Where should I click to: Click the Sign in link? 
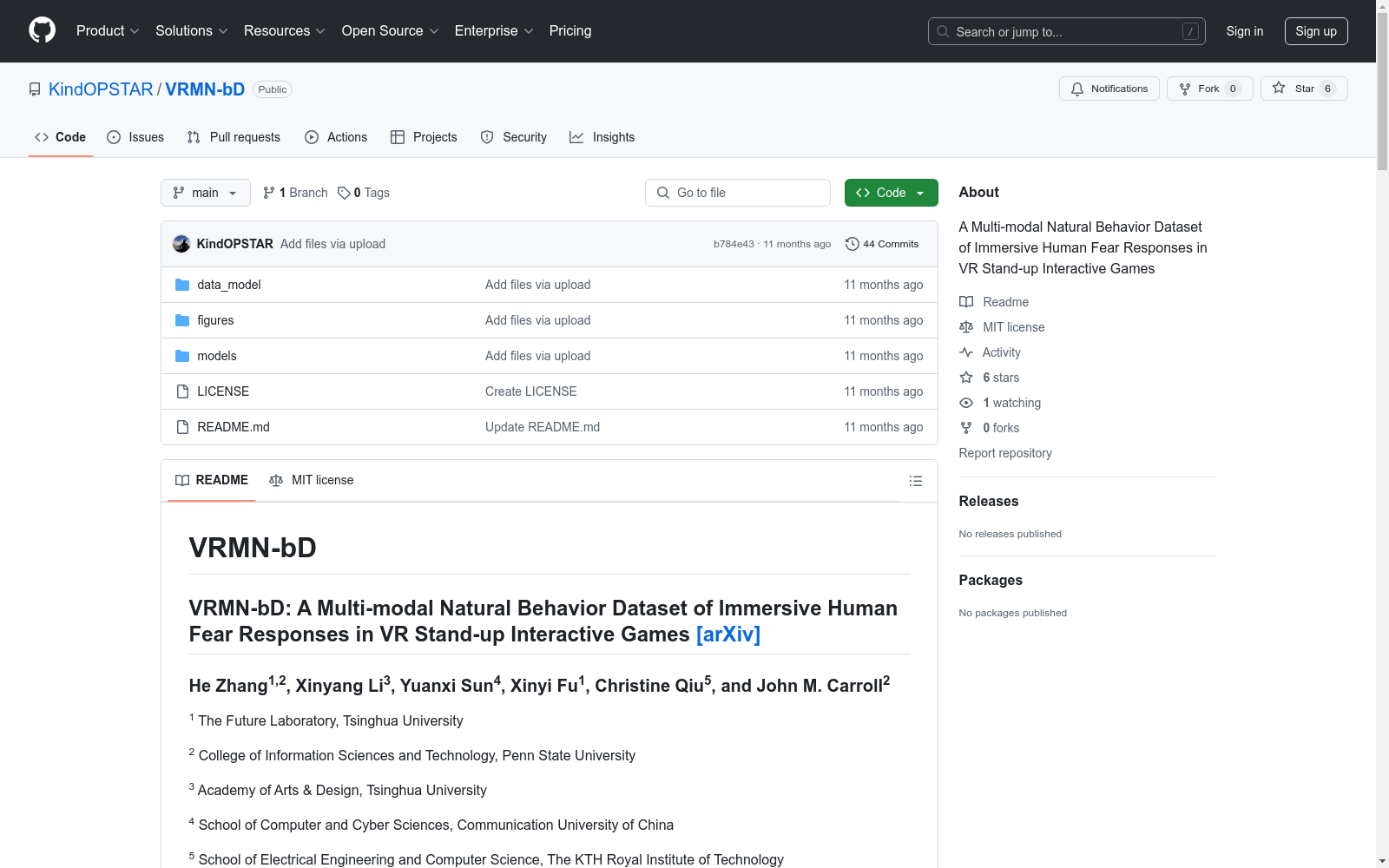tap(1245, 31)
